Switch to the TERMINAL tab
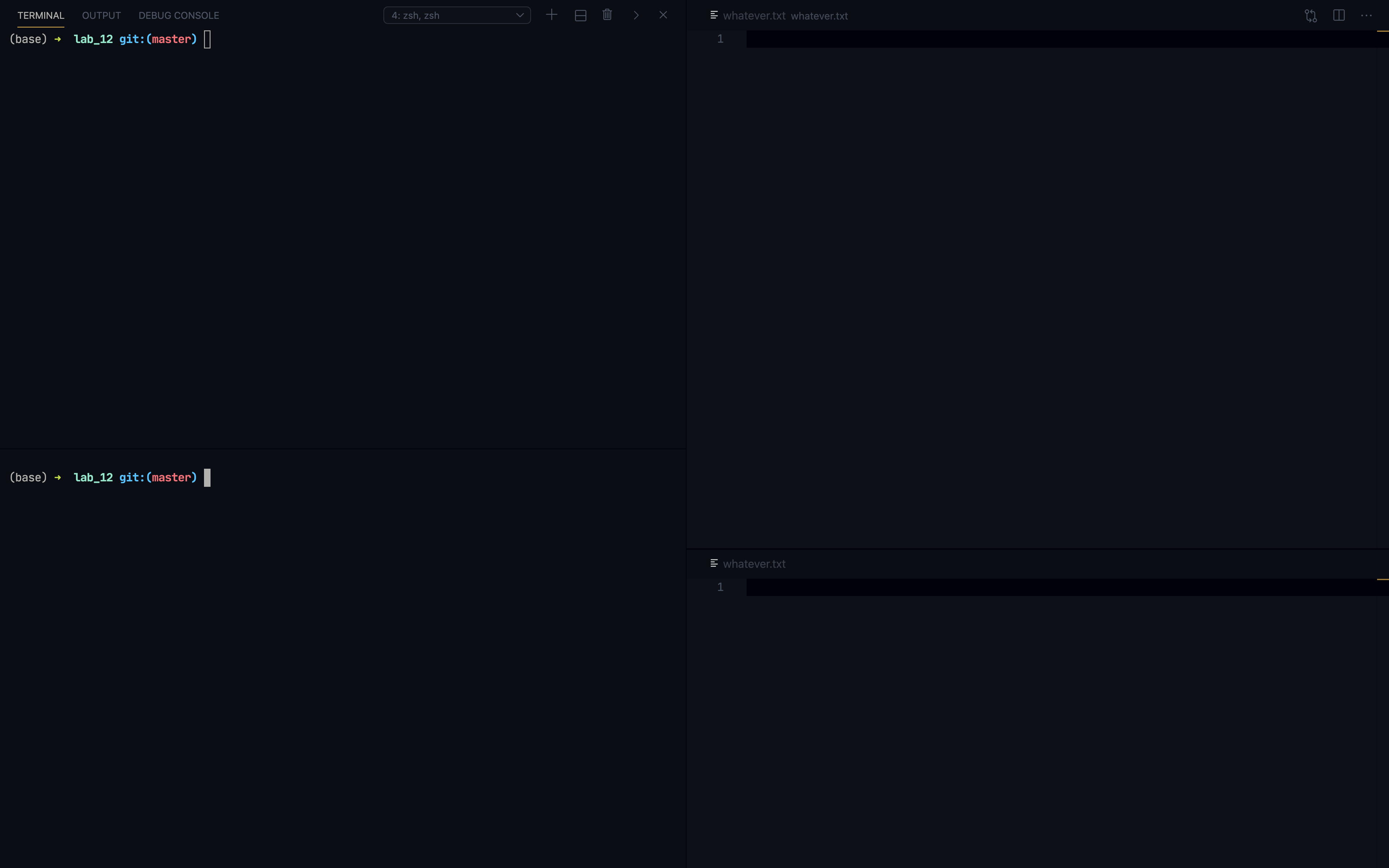This screenshot has height=868, width=1389. (x=41, y=16)
